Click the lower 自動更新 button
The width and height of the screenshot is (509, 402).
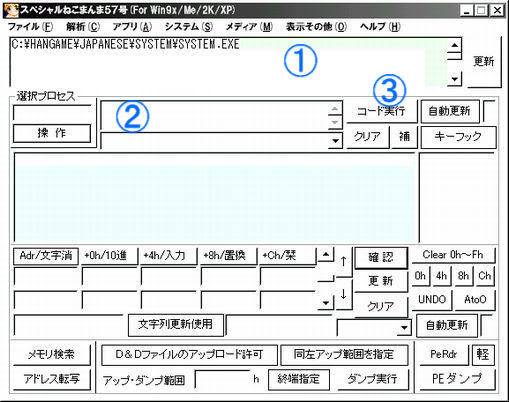447,325
